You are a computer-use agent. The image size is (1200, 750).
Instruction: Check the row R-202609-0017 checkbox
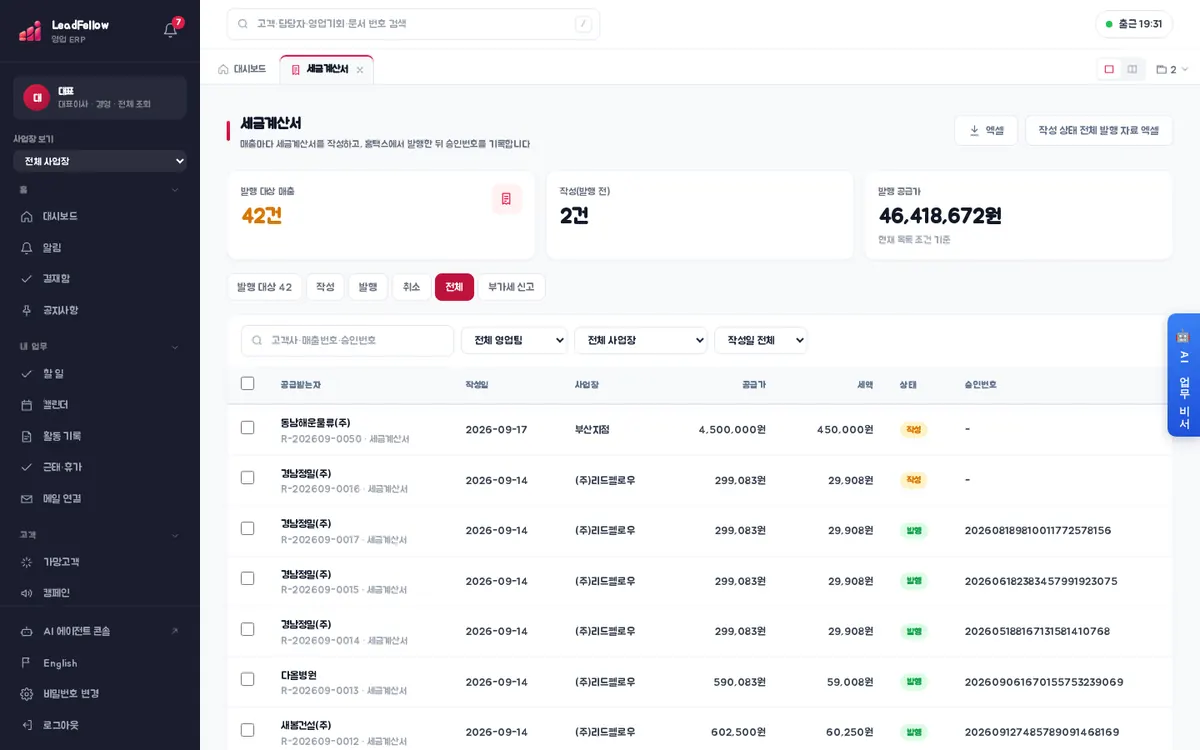click(247, 528)
